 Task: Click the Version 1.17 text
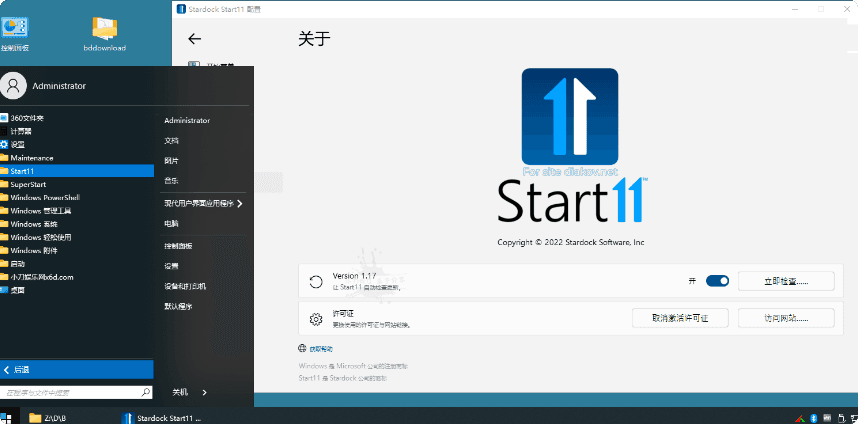(354, 276)
